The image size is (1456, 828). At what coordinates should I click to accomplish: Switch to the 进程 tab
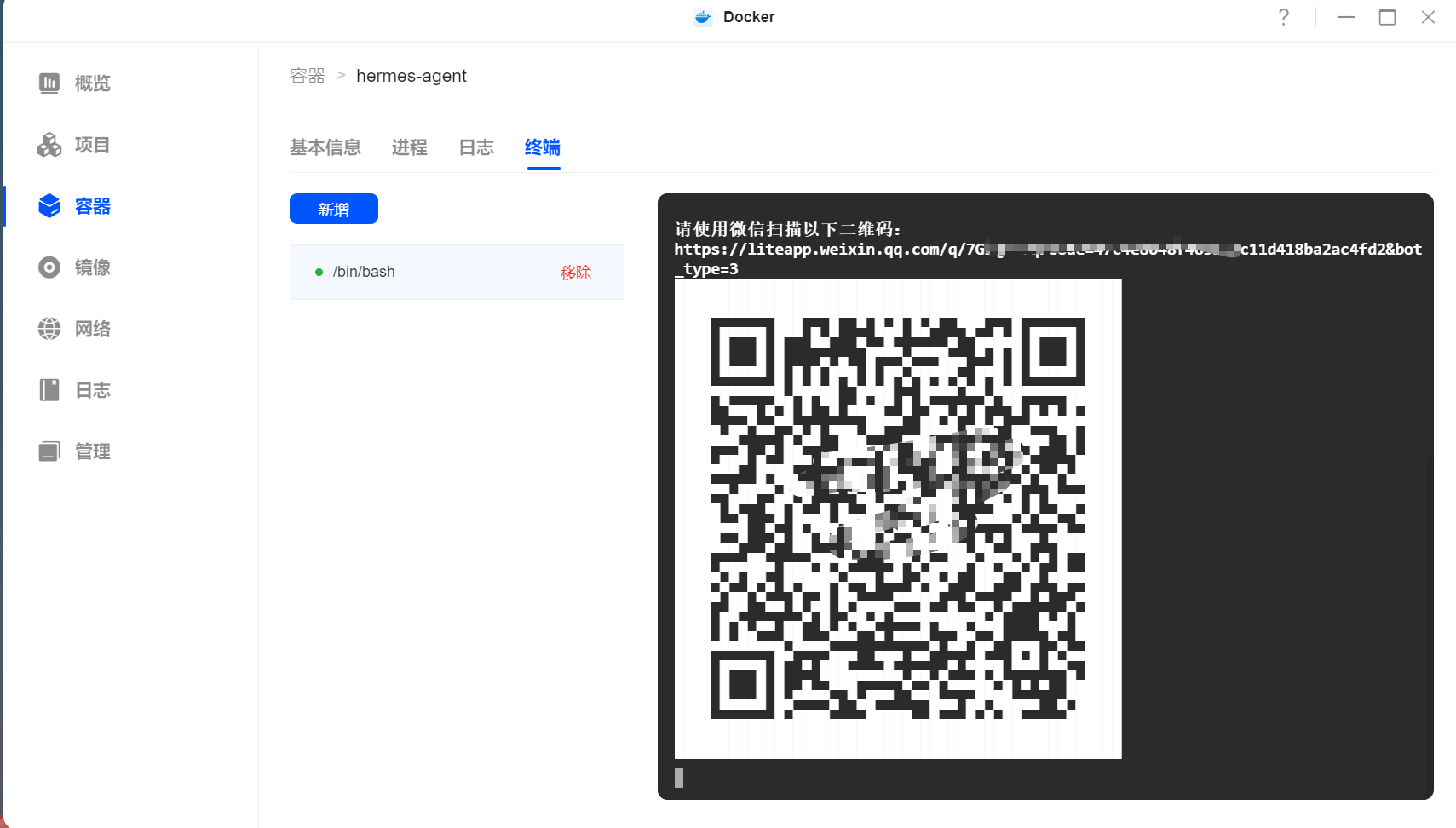click(x=410, y=147)
